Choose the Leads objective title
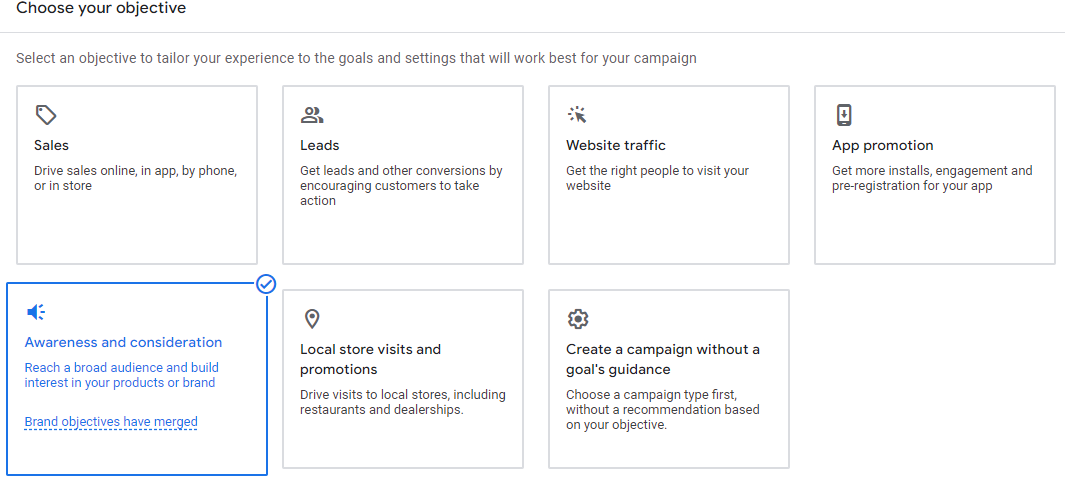The width and height of the screenshot is (1065, 479). 320,145
